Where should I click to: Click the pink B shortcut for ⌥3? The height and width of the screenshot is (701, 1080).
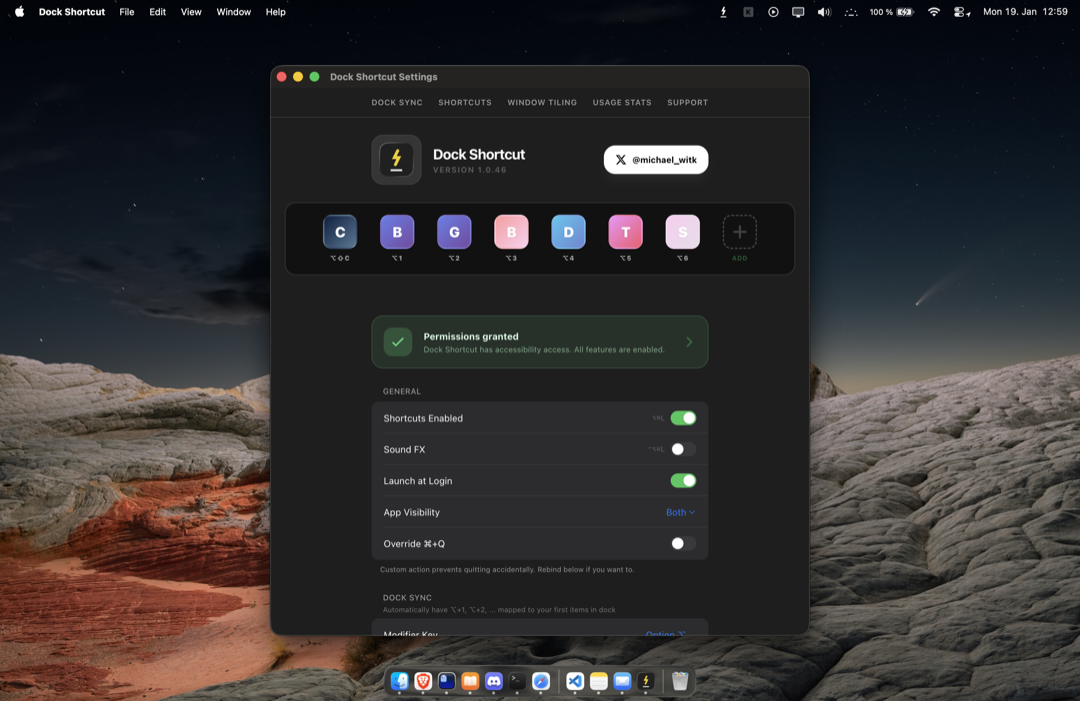click(x=511, y=230)
